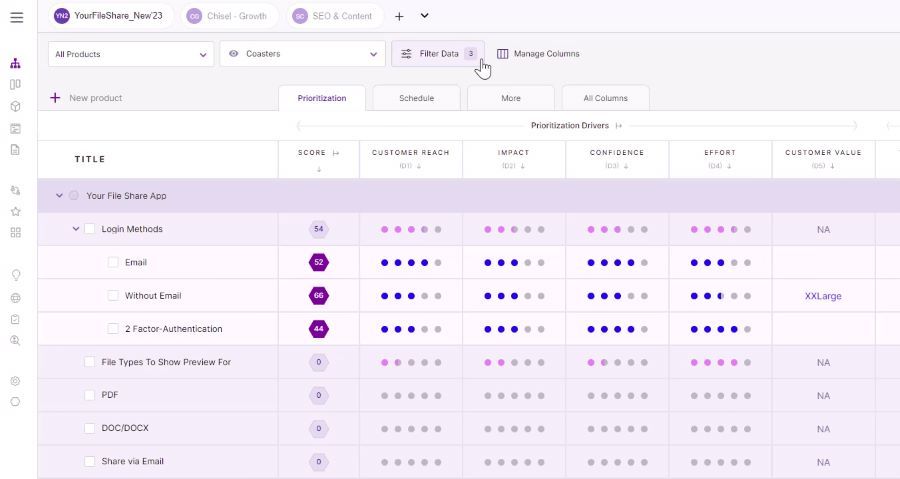Click the Manage Columns grid icon
The height and width of the screenshot is (479, 900).
click(x=502, y=54)
